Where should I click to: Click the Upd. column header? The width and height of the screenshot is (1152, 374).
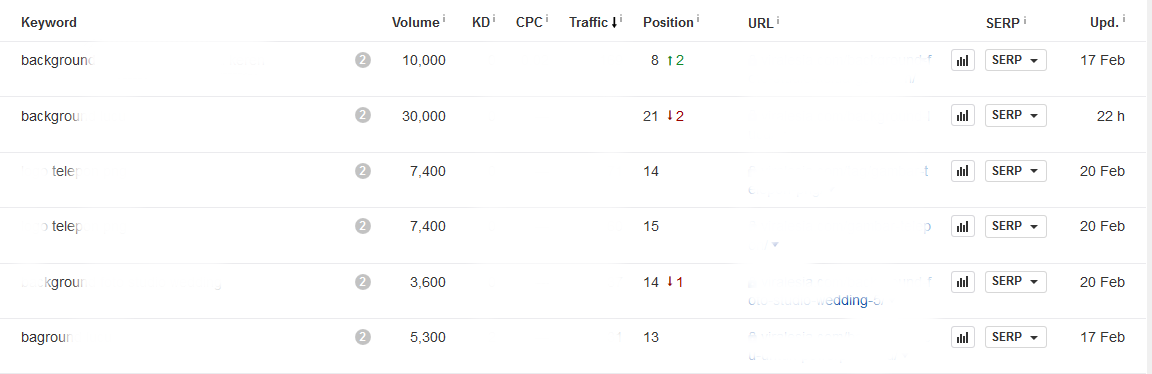(1104, 22)
